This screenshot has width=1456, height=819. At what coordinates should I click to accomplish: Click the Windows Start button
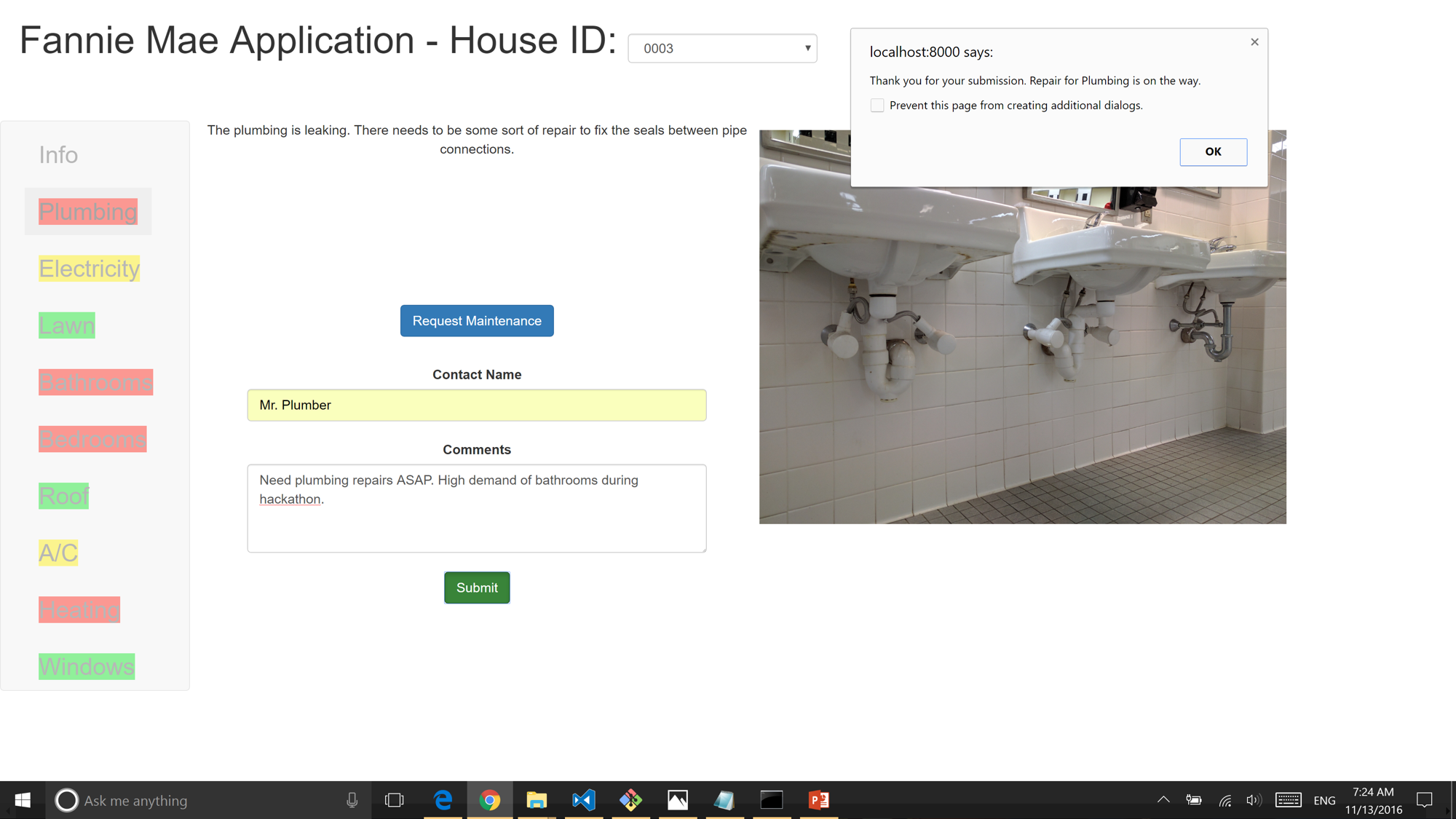(23, 800)
